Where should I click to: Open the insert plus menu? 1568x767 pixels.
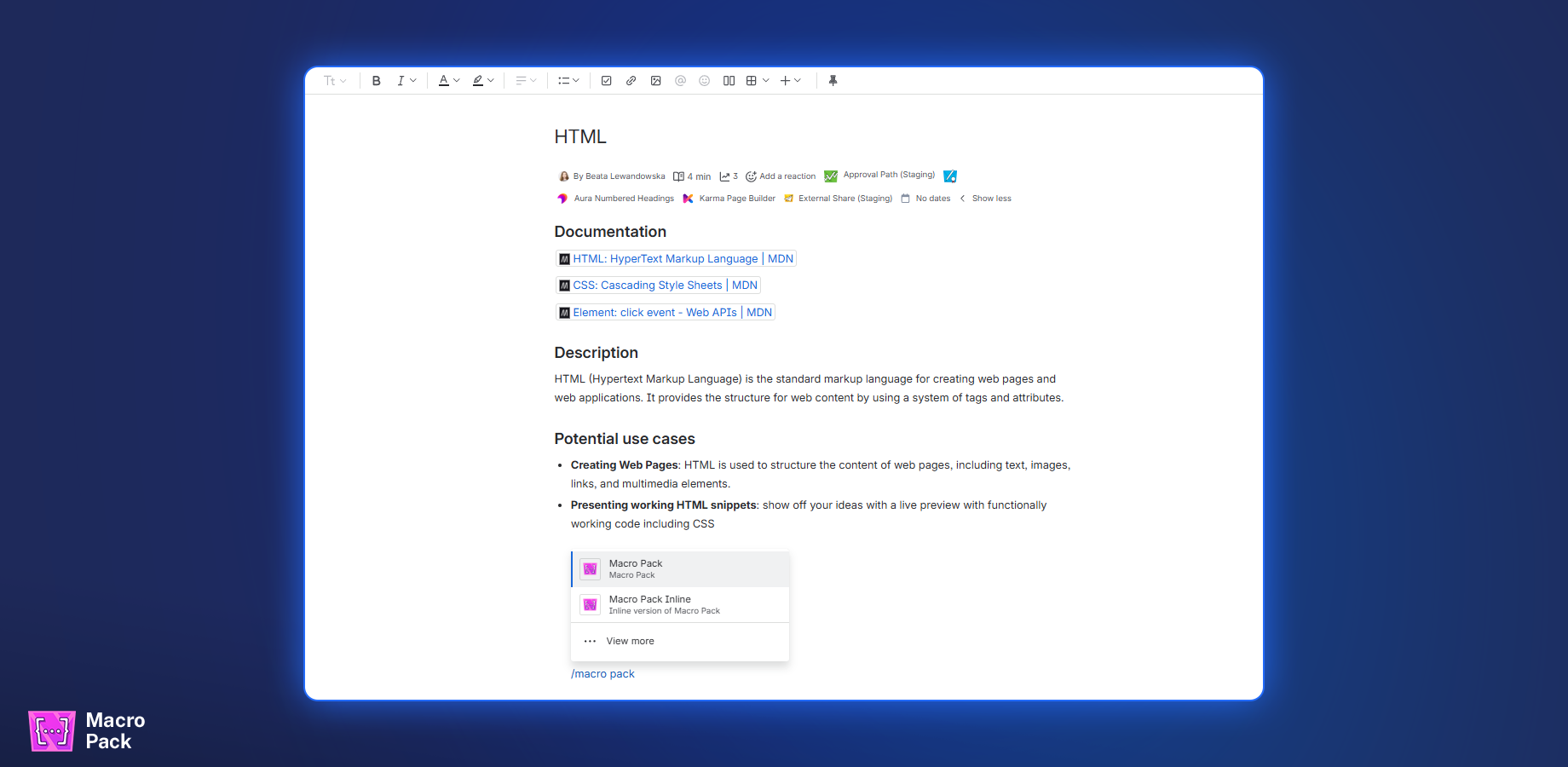[791, 81]
